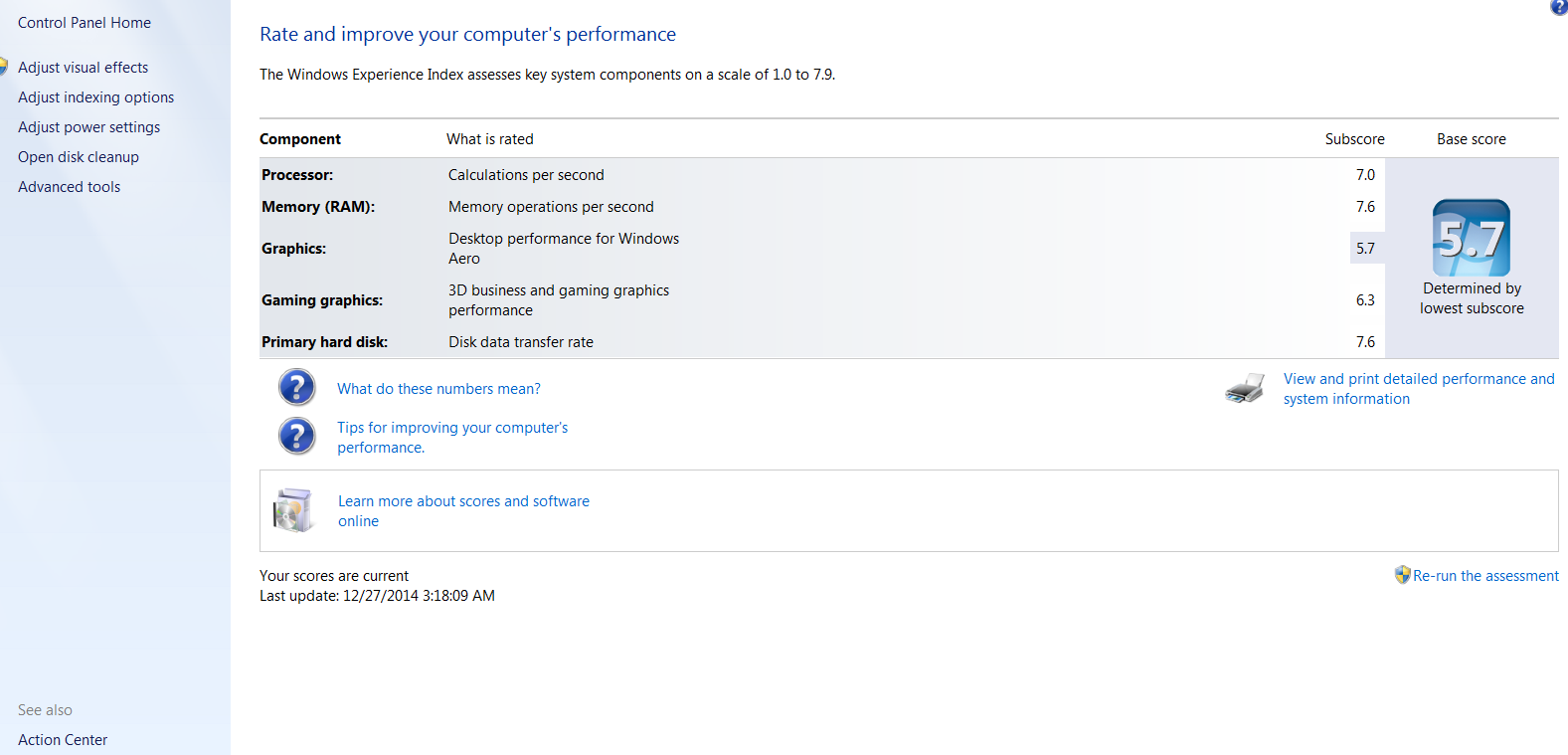
Task: Click the shield icon next to Re-run the assessment
Action: [1402, 575]
